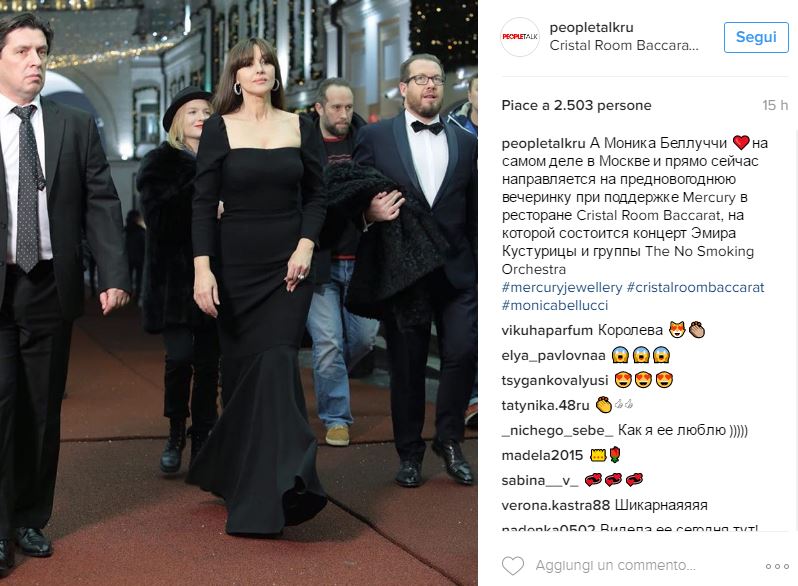Open commenter _nichego_sebe_'s profile
This screenshot has height=586, width=798.
click(557, 430)
